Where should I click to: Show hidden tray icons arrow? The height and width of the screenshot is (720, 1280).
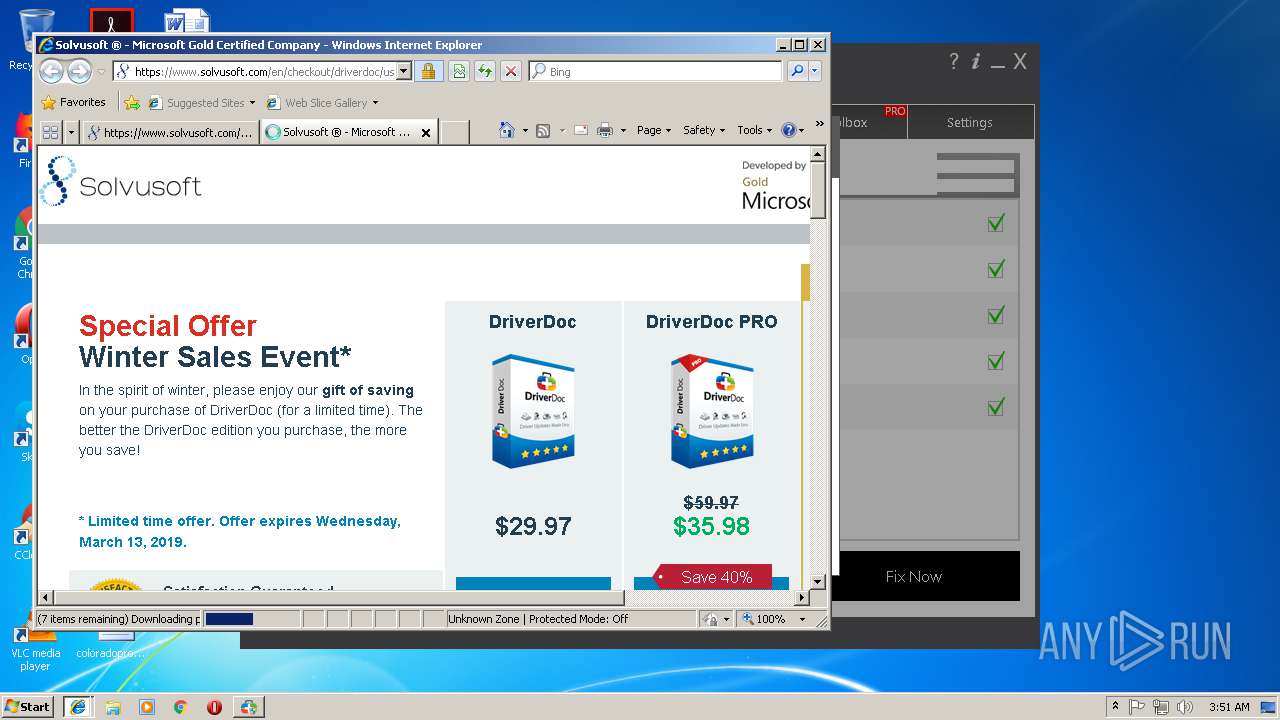[x=1115, y=707]
